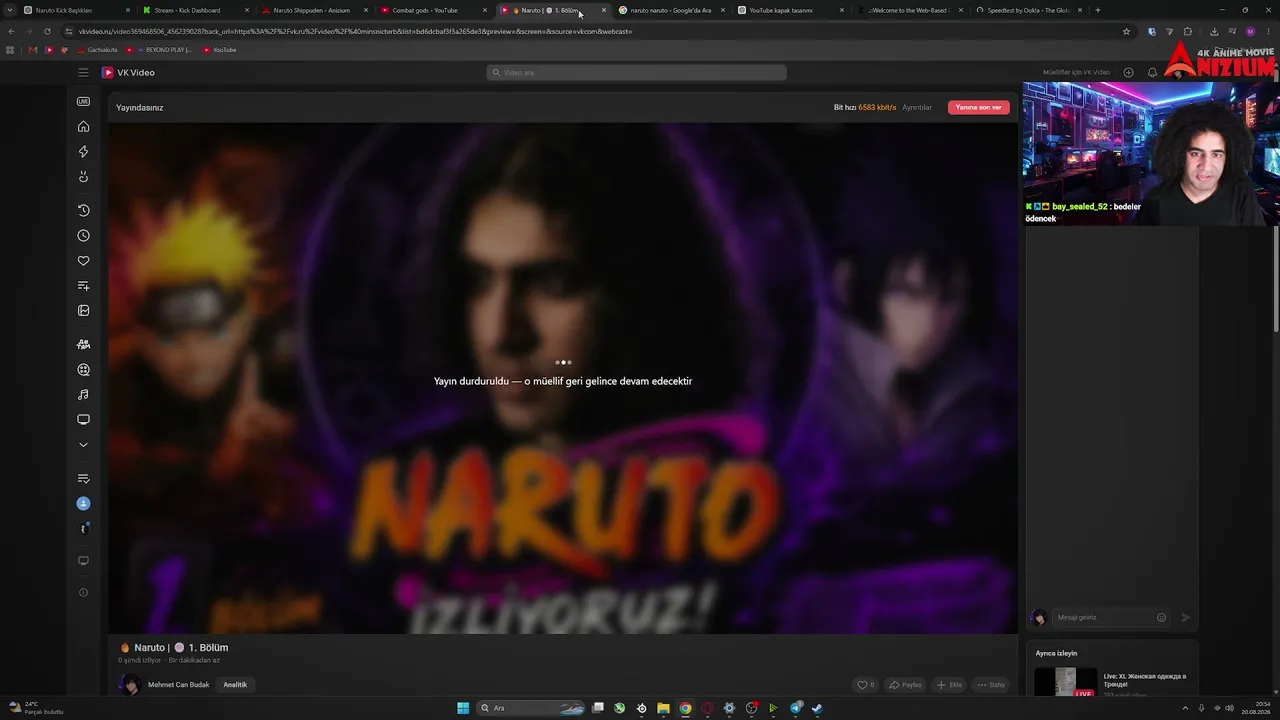
Task: Bookmark this page with star icon
Action: click(1126, 31)
